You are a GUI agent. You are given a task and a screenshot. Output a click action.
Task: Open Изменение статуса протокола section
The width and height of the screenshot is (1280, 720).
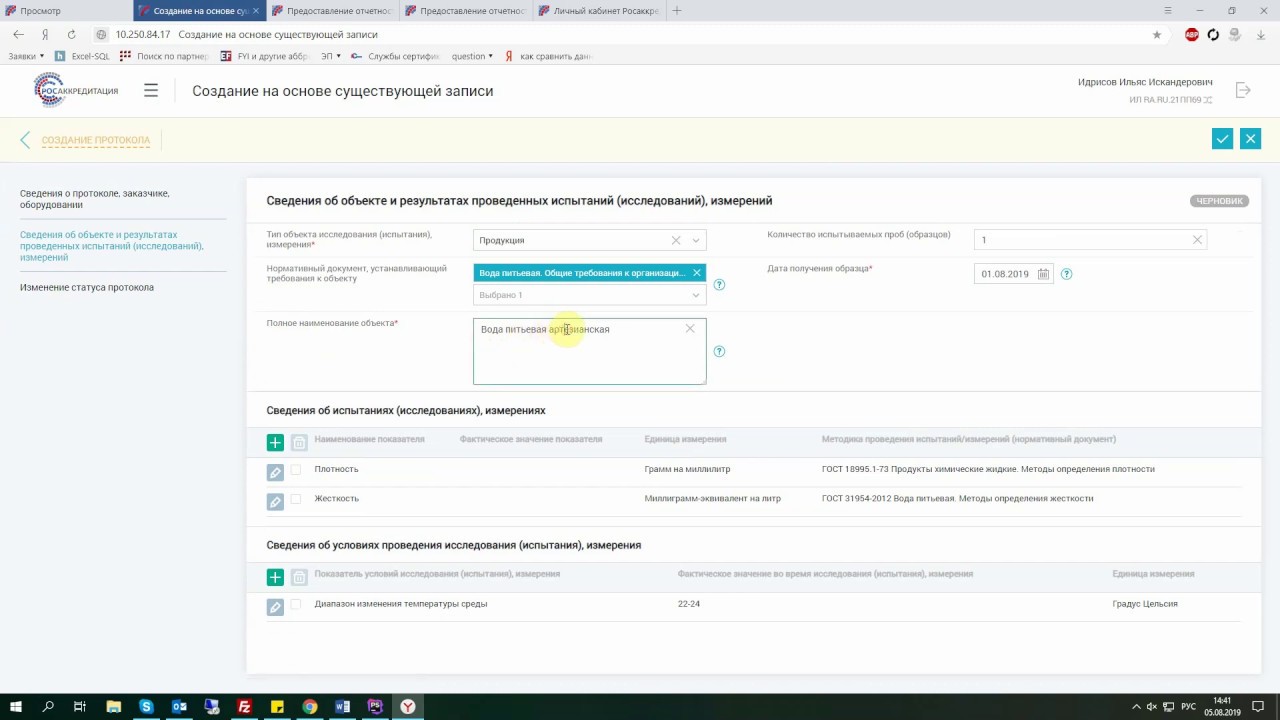(87, 287)
